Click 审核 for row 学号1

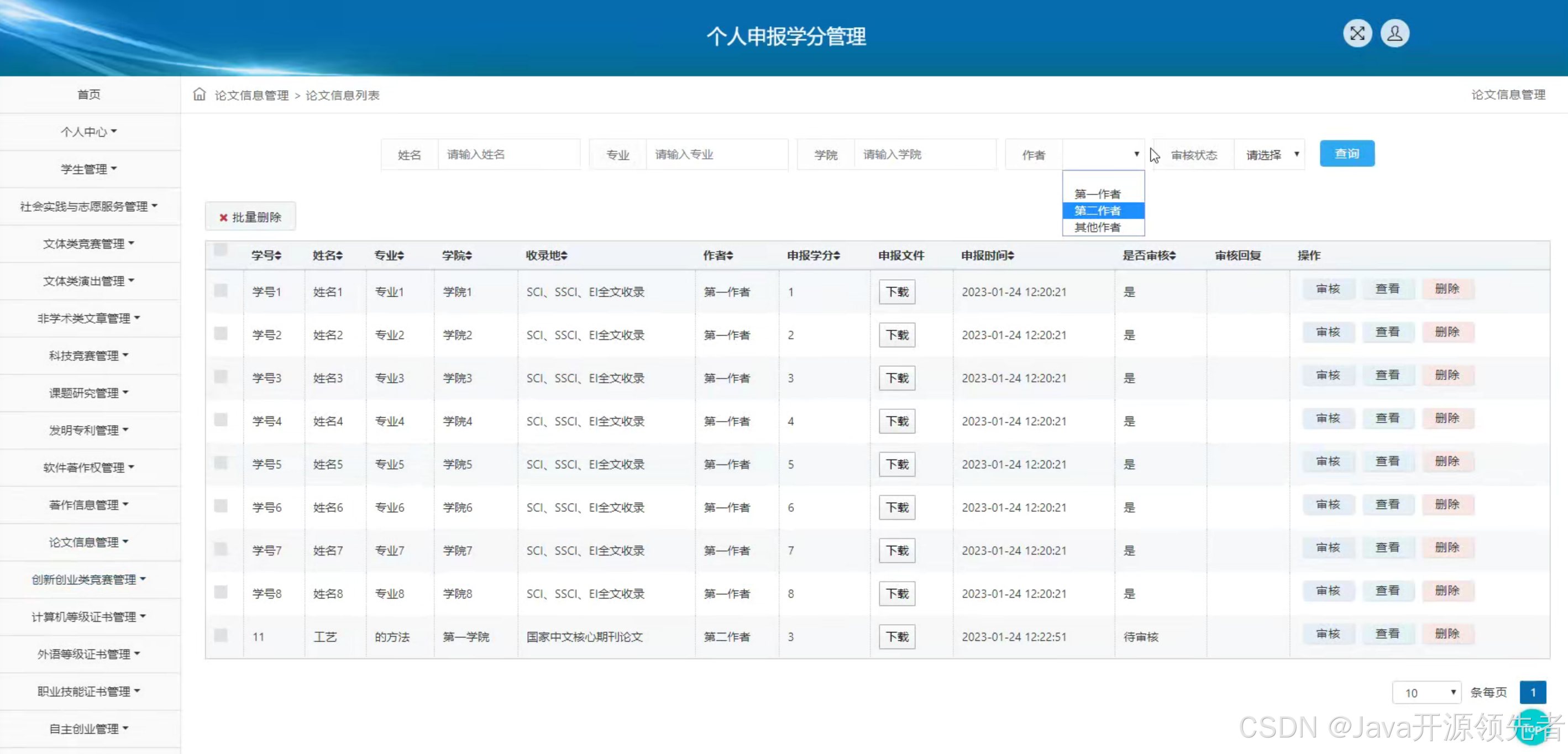(x=1328, y=289)
